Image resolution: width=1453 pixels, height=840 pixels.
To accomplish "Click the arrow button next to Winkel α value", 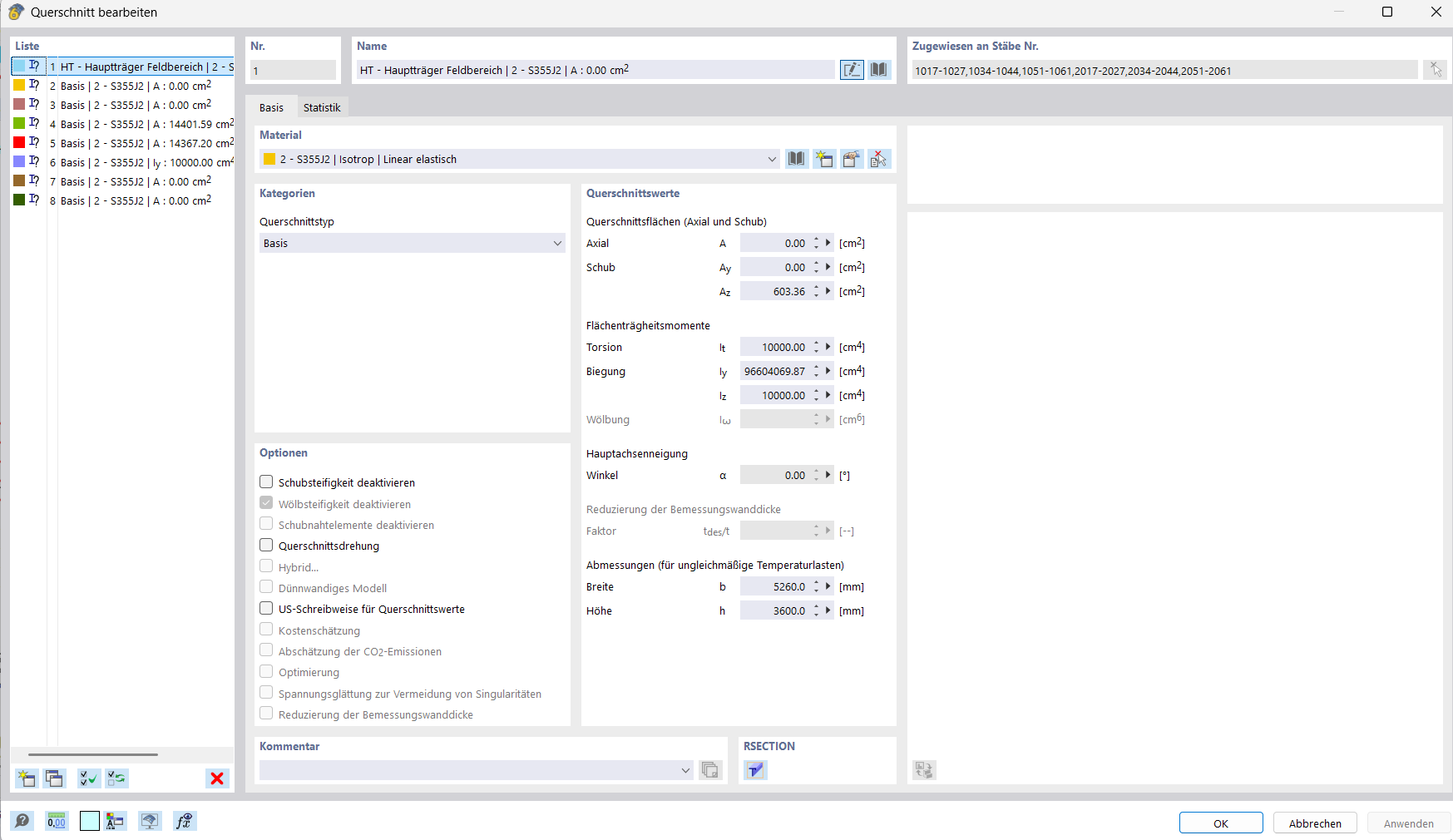I will [828, 475].
